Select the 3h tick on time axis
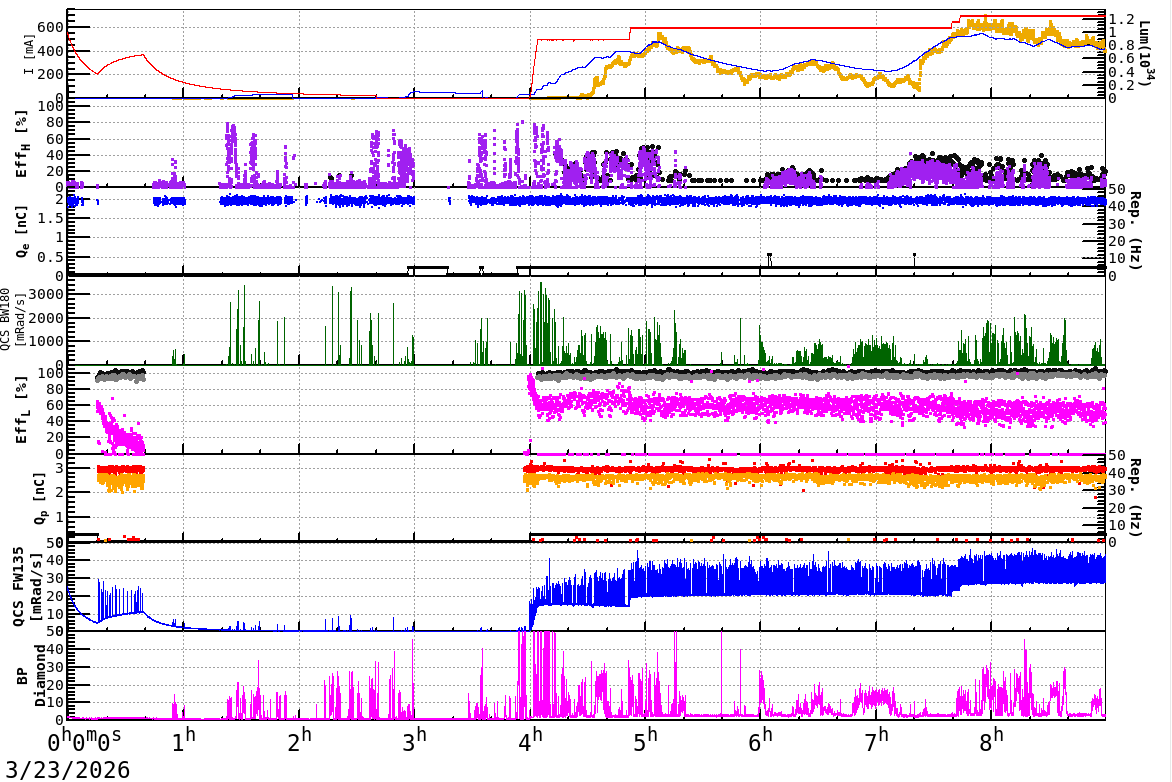This screenshot has width=1172, height=782. click(414, 743)
